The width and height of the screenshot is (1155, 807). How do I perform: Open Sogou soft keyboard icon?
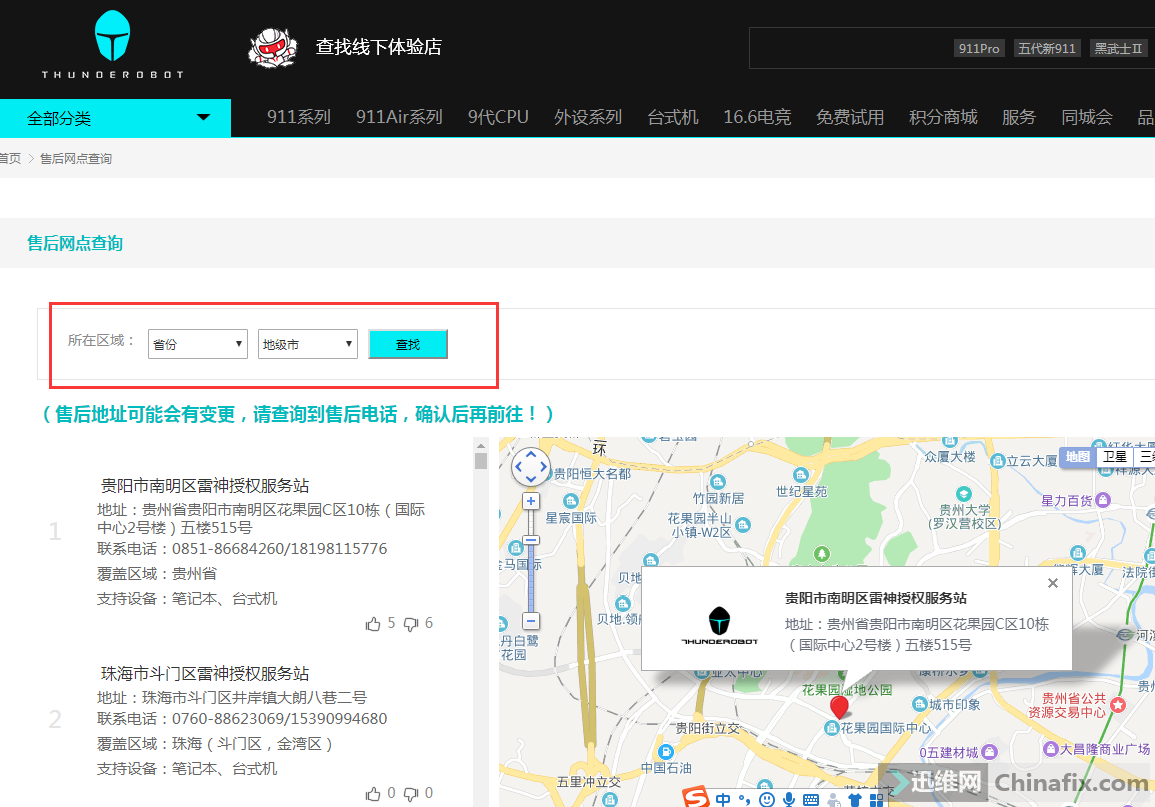pyautogui.click(x=811, y=800)
